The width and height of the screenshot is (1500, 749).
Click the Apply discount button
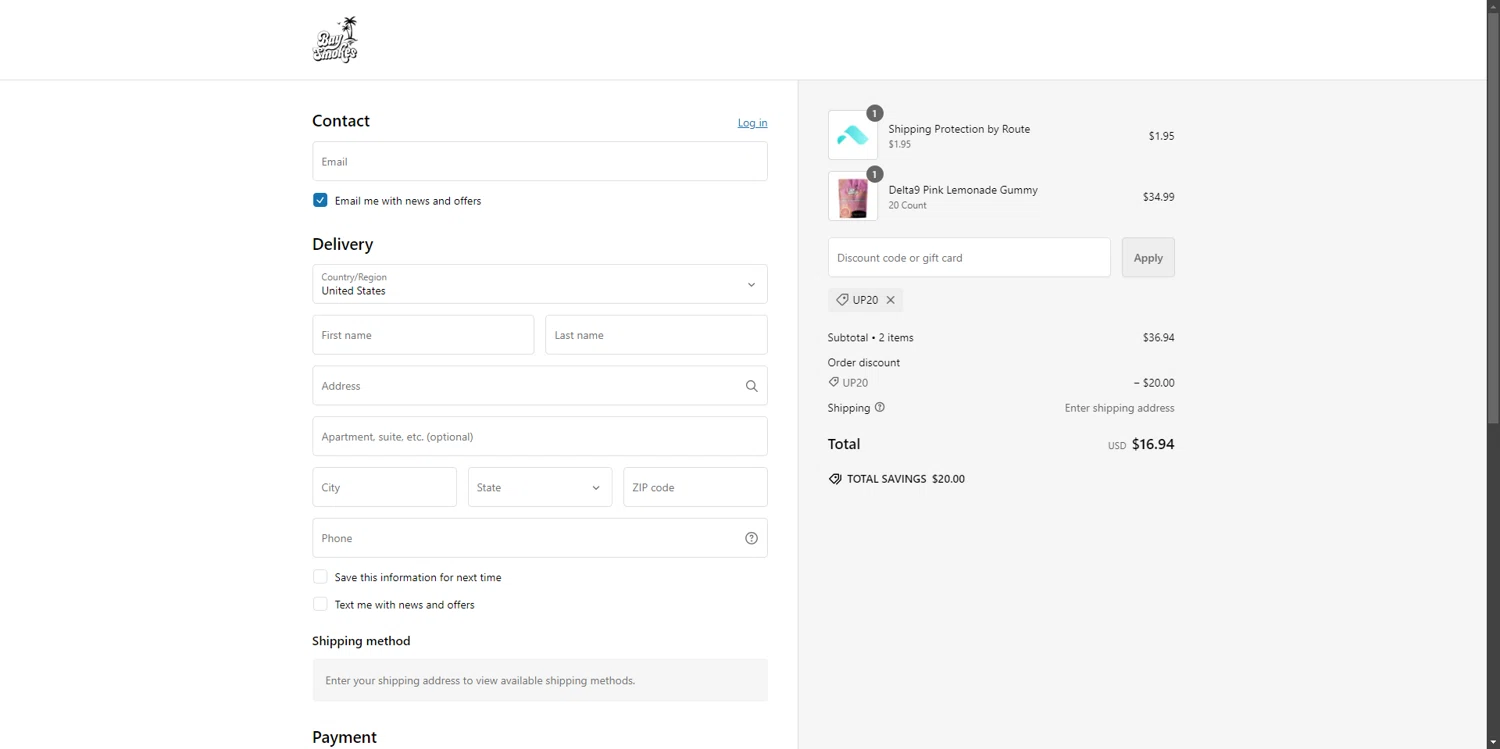[1148, 257]
